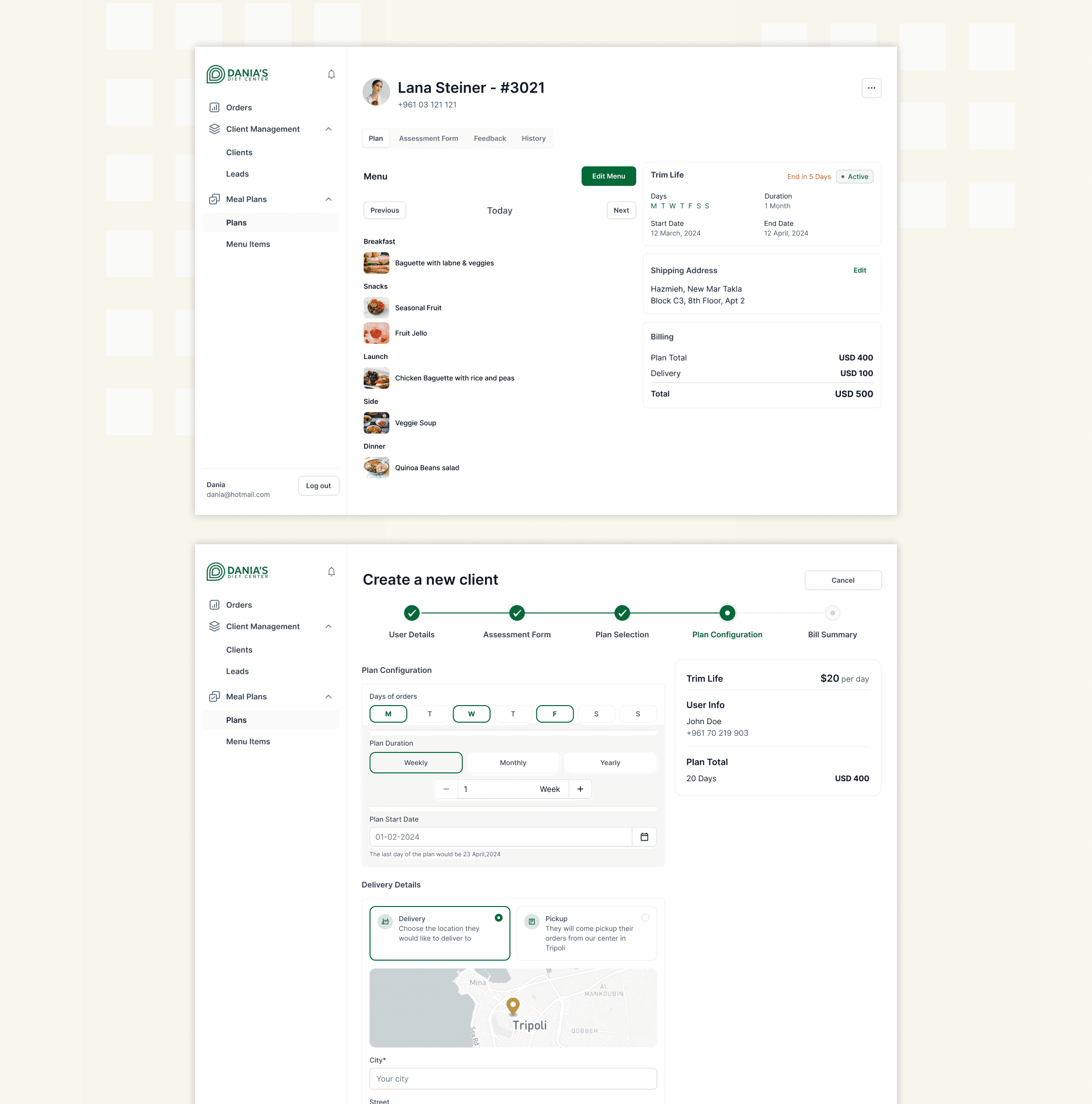Select the Delivery radio option
Image resolution: width=1092 pixels, height=1104 pixels.
click(x=499, y=918)
